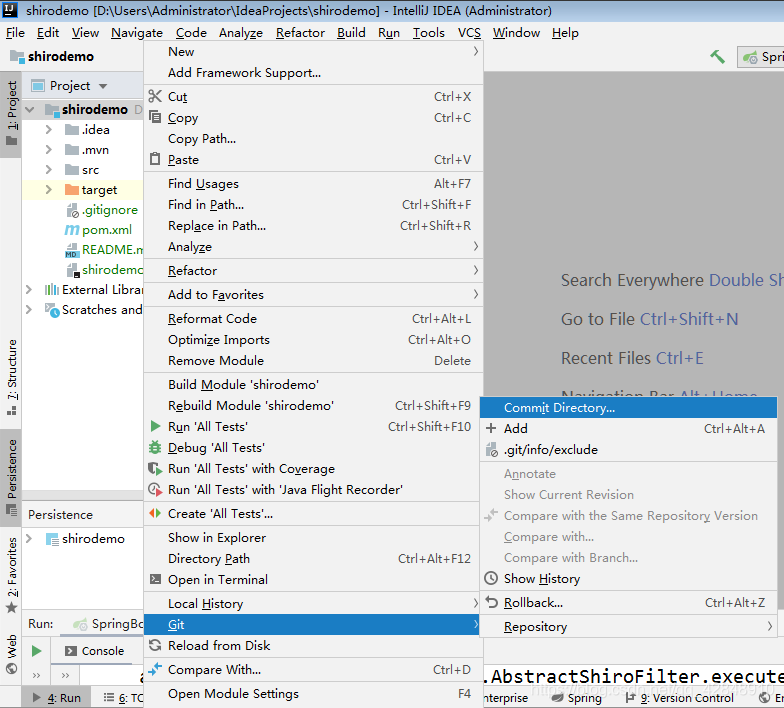Select Find in Path... entry

pyautogui.click(x=313, y=204)
